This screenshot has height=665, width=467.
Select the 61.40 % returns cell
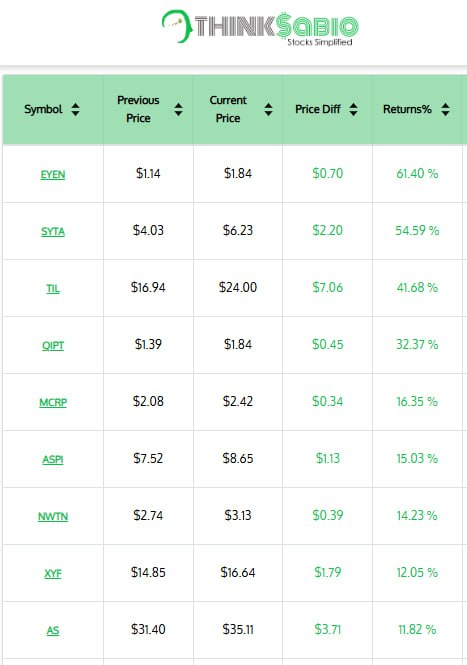click(417, 174)
